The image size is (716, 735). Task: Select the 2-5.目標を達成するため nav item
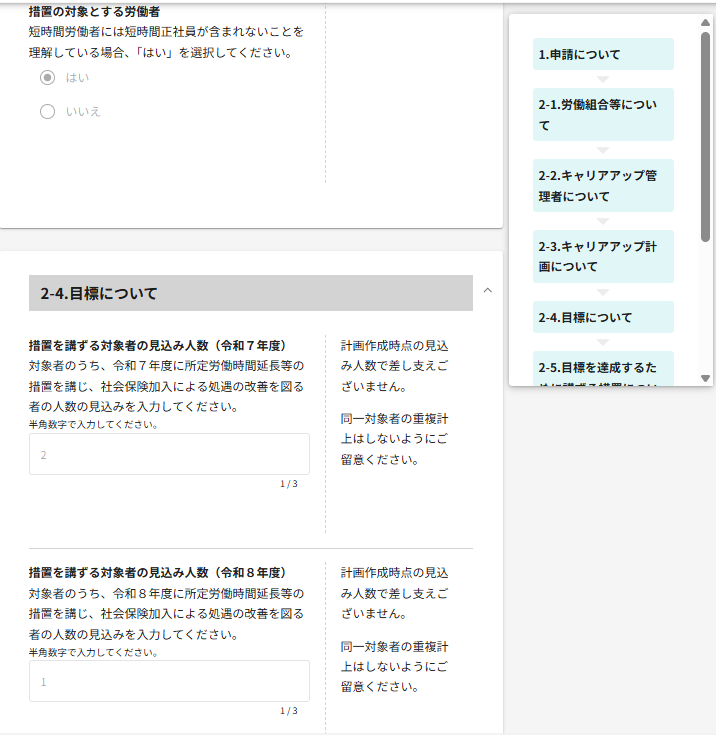(x=602, y=369)
